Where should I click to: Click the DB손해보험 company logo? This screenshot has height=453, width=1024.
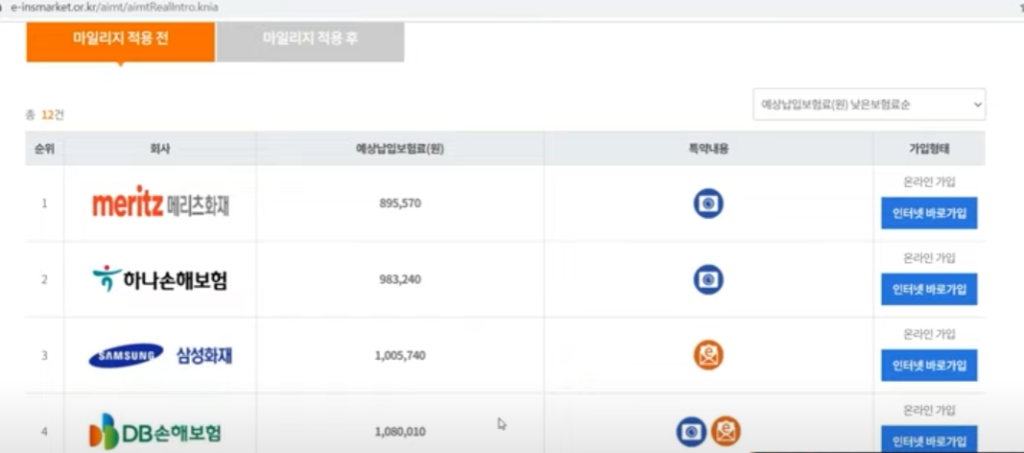pos(156,432)
